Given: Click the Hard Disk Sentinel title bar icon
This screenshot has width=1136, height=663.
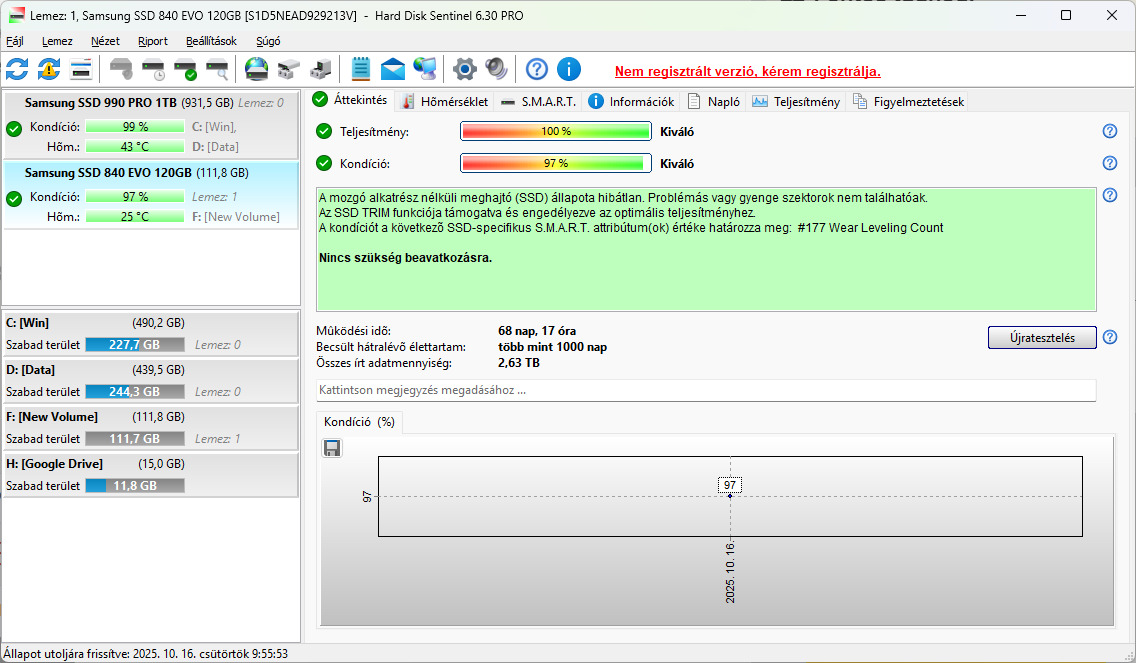Looking at the screenshot, I should (16, 15).
